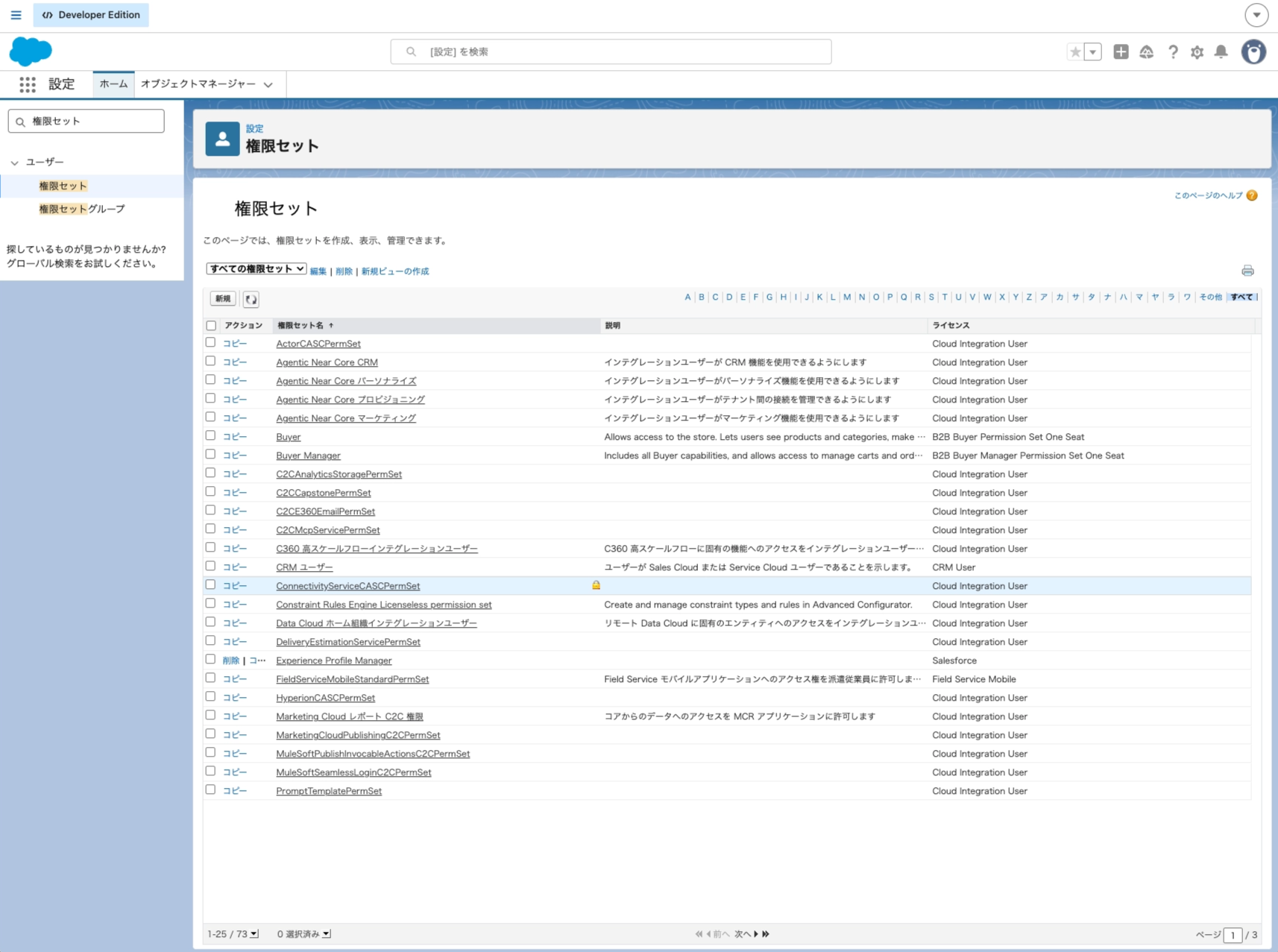The height and width of the screenshot is (952, 1278).
Task: Focus the sidebar quick find field
Action: tap(86, 122)
